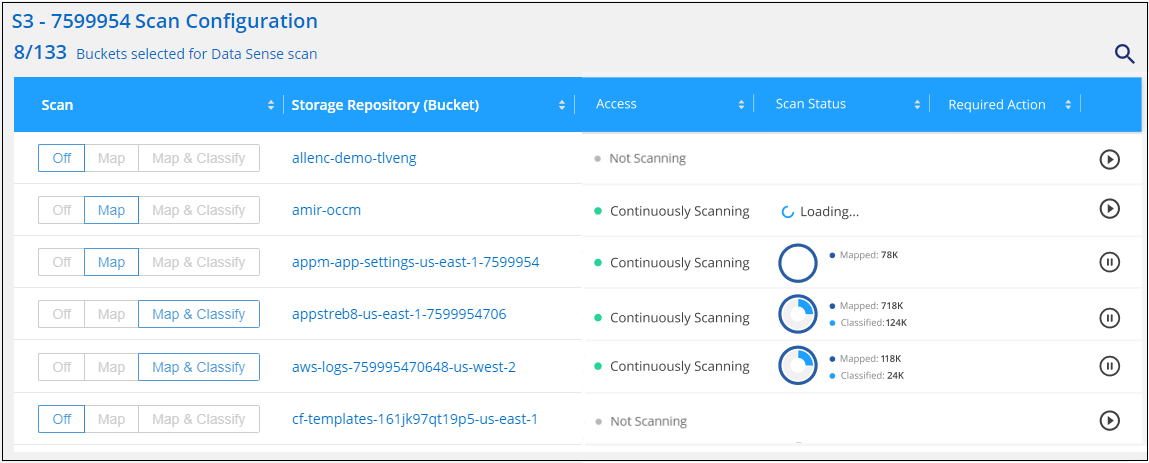
Task: Click the loading spinner in amir-occm row
Action: 788,212
